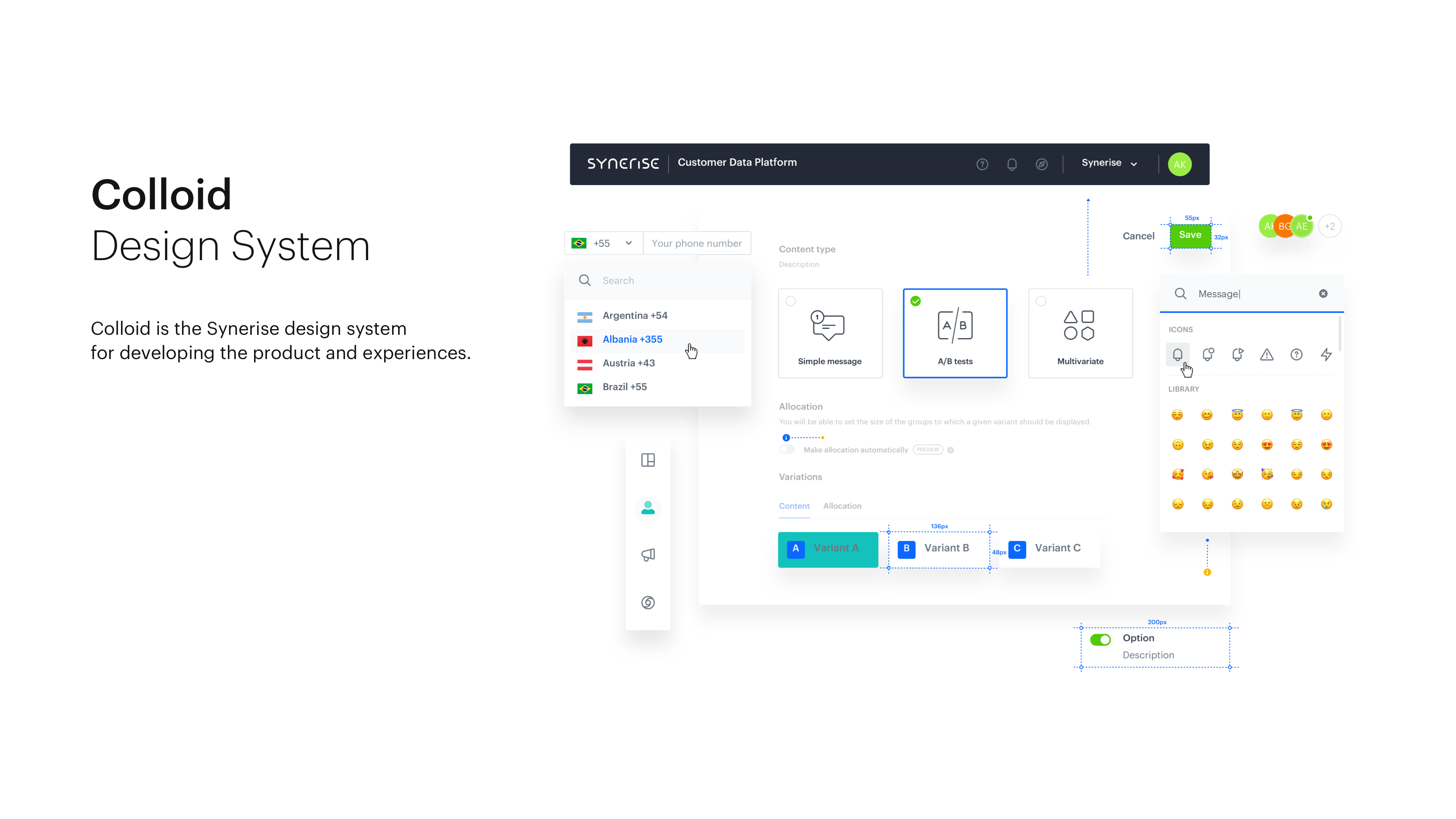Select the question mark circle icon
The image size is (1456, 819).
(1297, 355)
